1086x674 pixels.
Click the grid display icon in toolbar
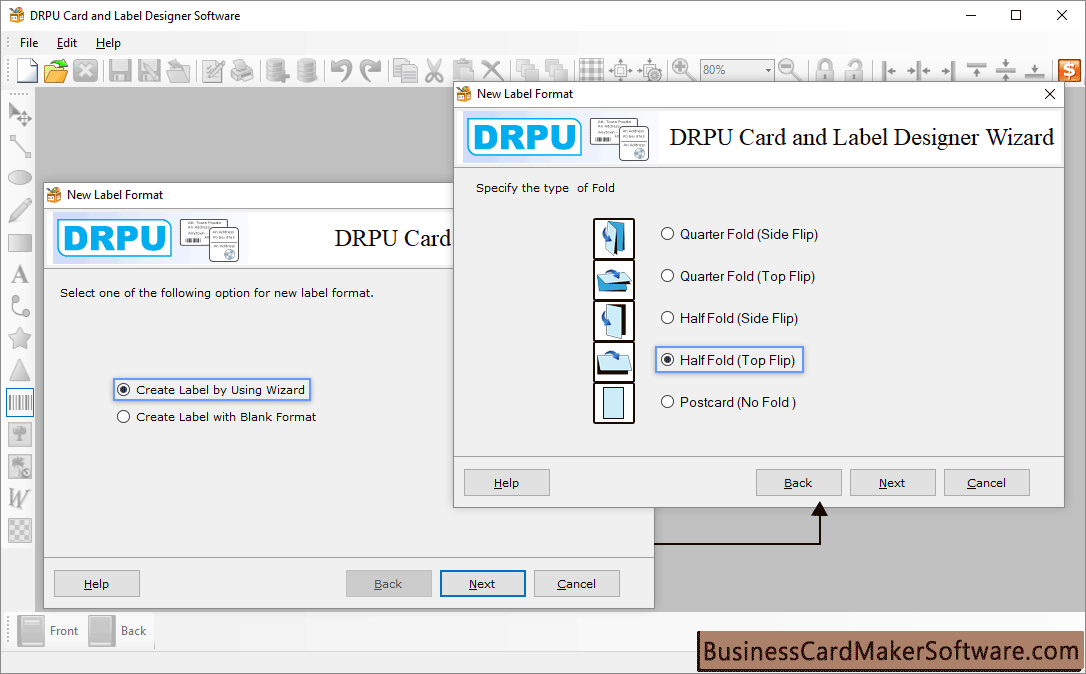(x=591, y=70)
